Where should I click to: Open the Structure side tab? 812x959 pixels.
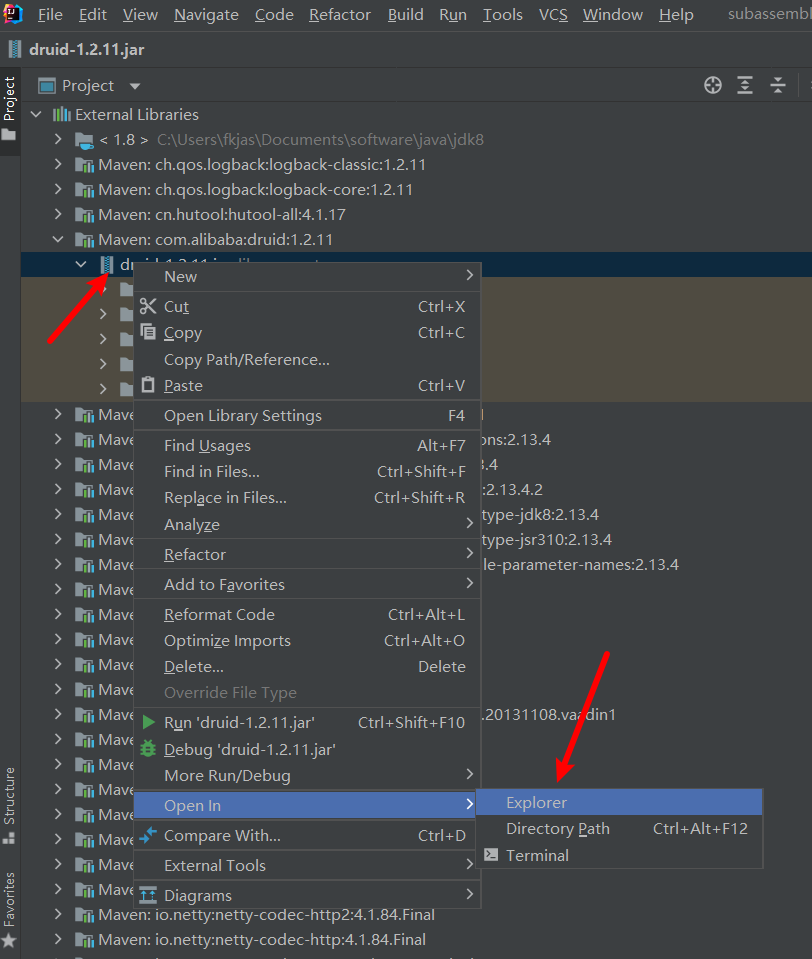point(9,805)
